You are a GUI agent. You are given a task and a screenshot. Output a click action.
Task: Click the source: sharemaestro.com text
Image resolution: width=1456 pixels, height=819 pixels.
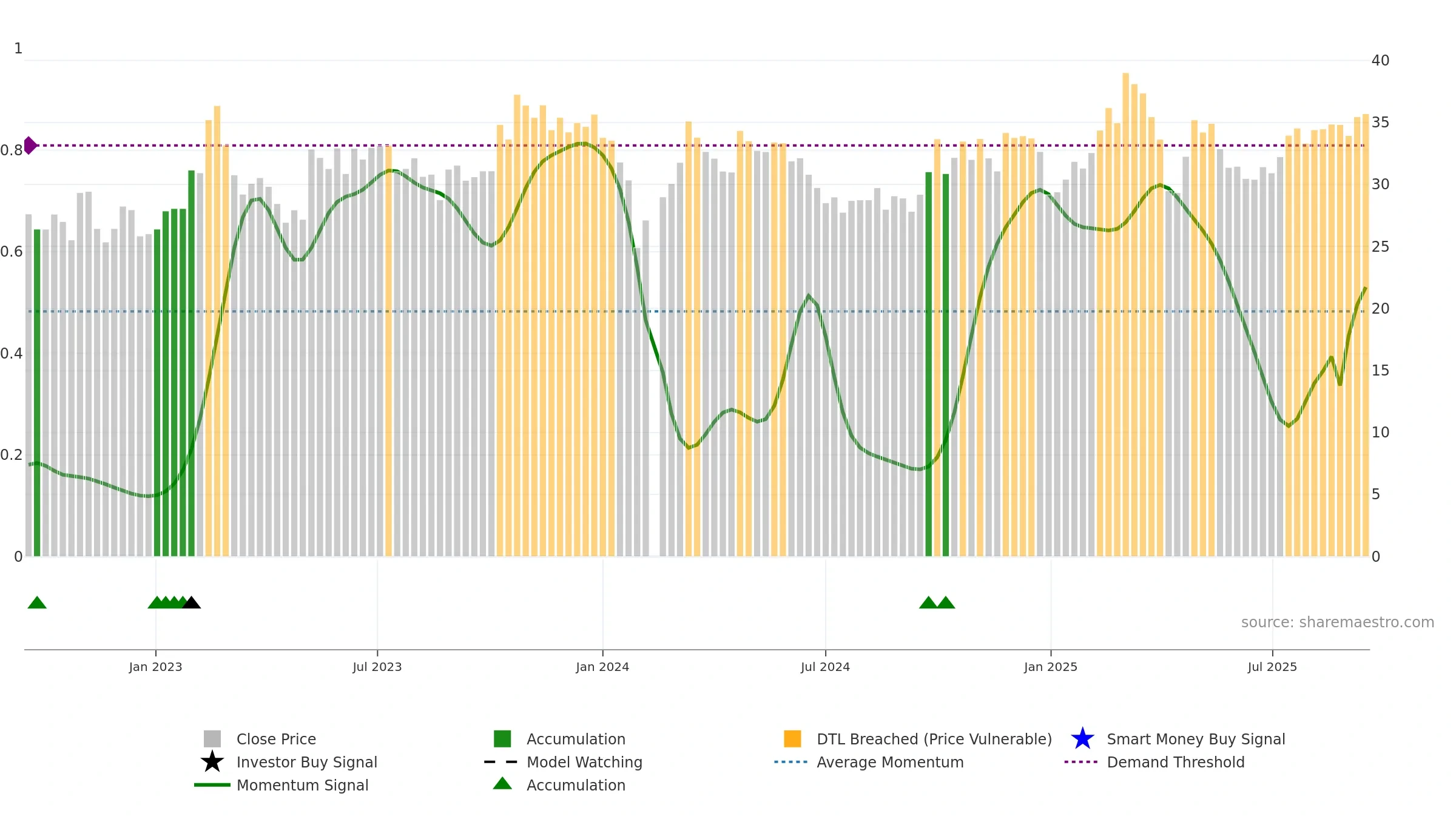click(x=1338, y=622)
